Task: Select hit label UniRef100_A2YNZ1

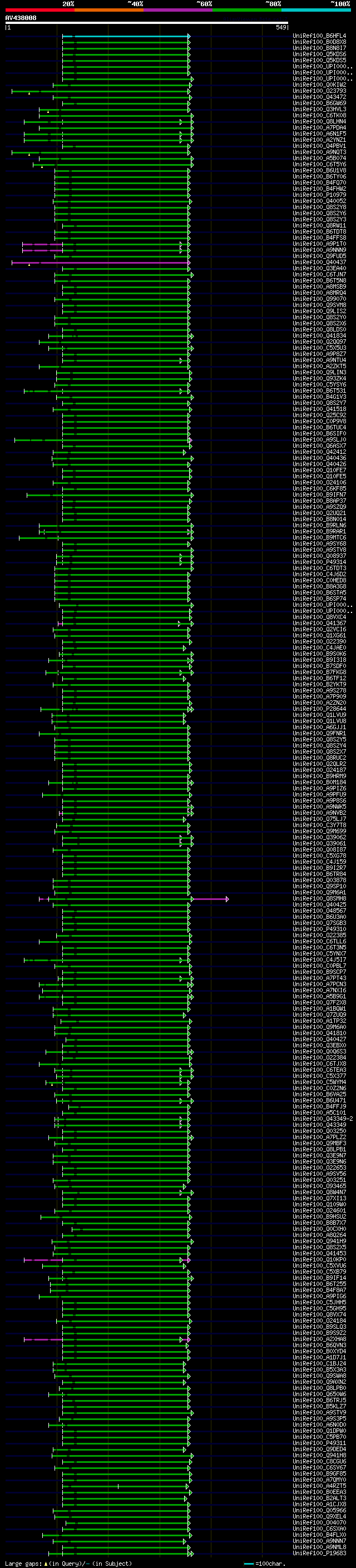Action: (319, 140)
